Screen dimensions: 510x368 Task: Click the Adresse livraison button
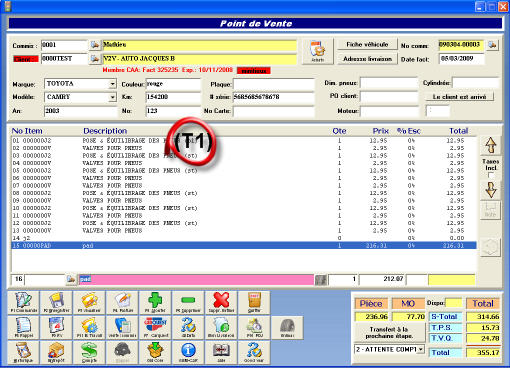click(367, 59)
